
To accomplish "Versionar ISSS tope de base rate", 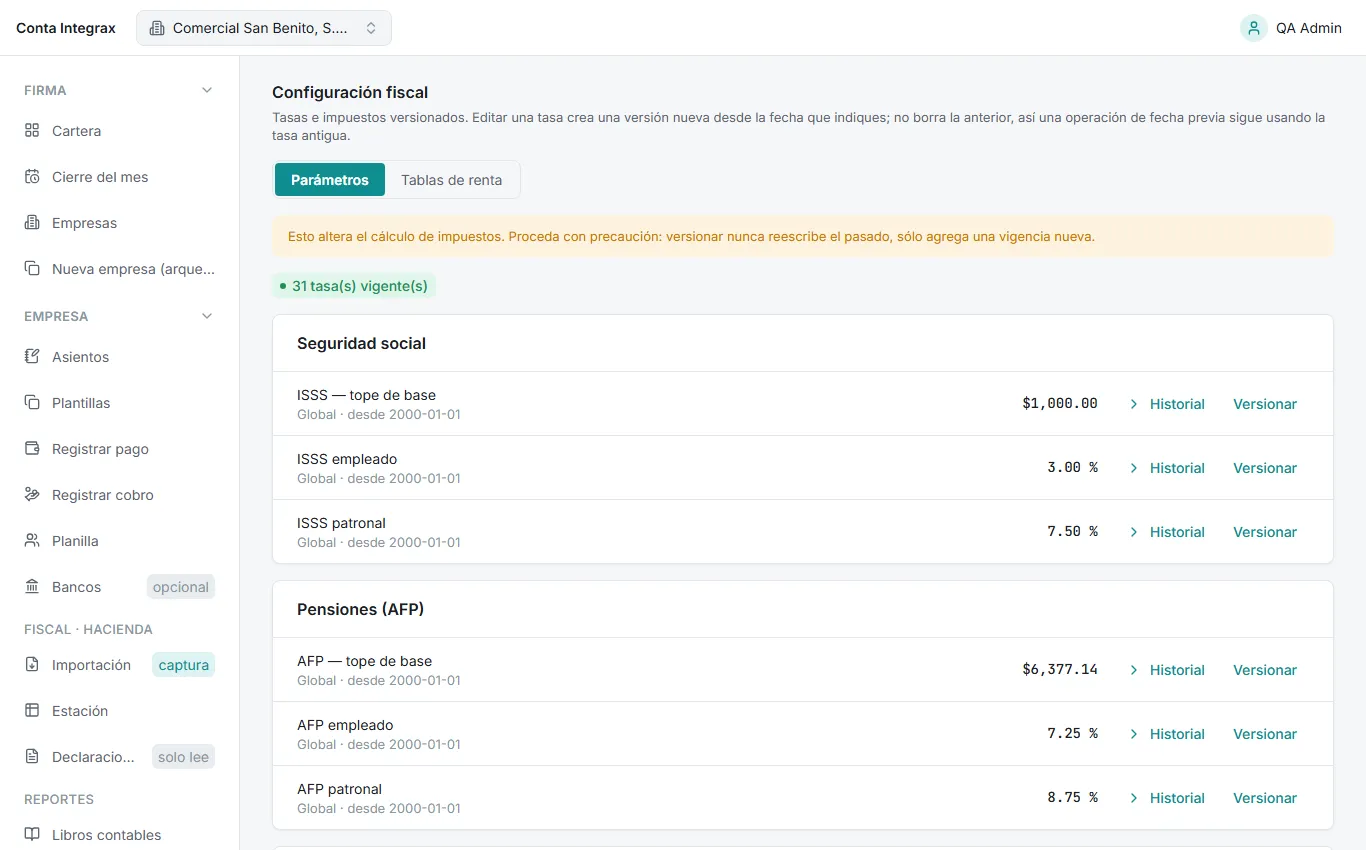I will [1265, 404].
